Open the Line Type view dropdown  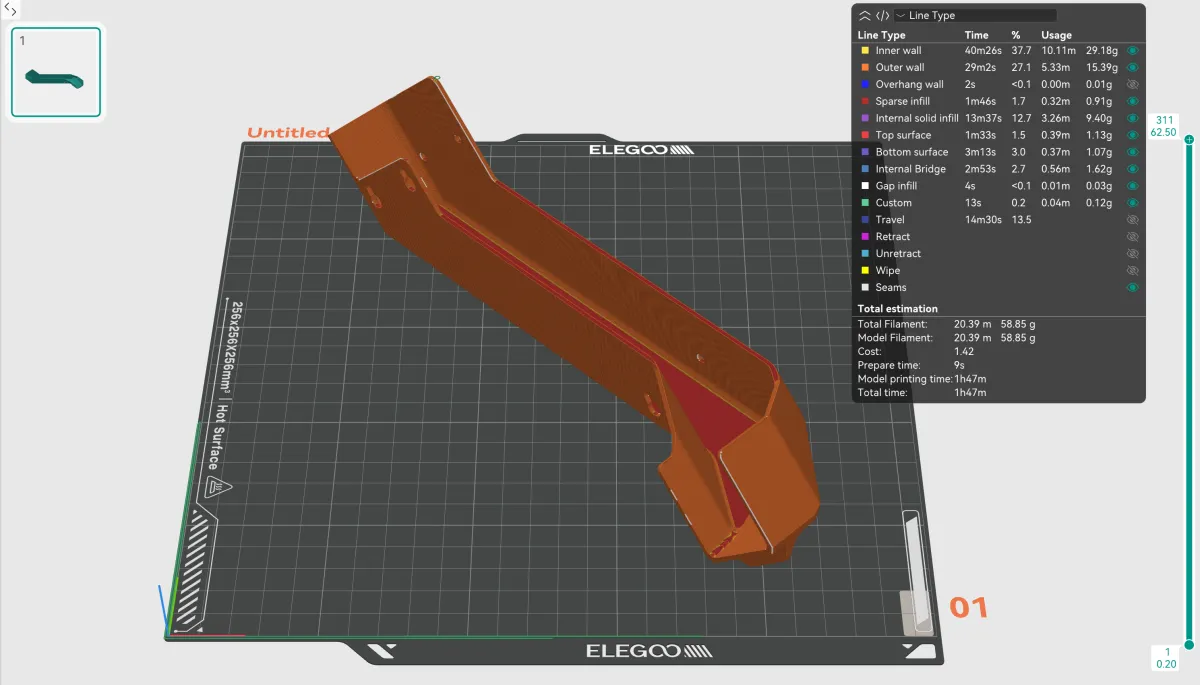click(x=975, y=16)
